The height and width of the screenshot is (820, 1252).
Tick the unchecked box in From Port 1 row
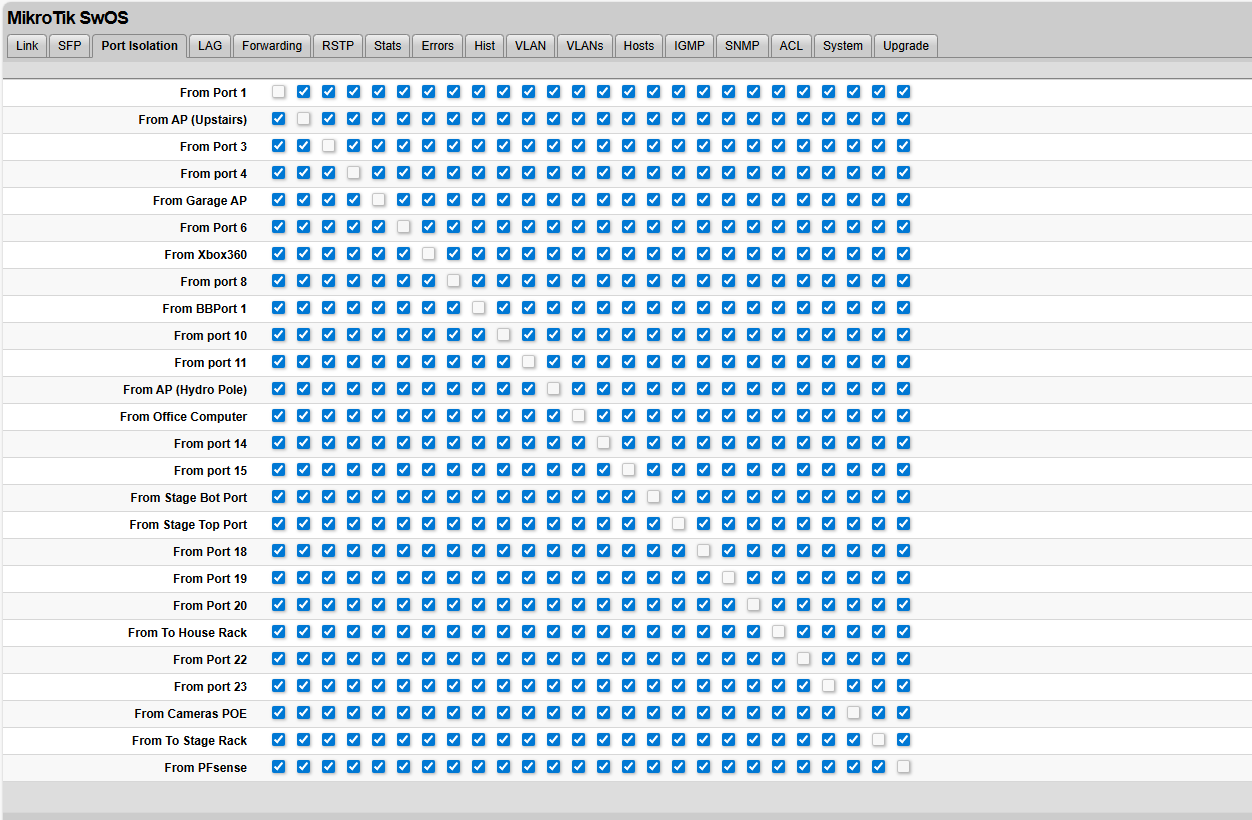click(278, 92)
